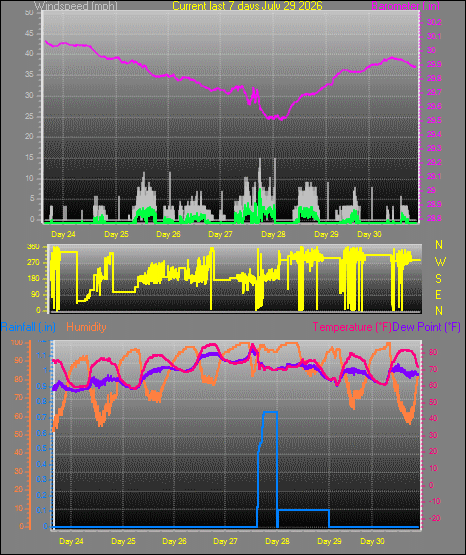Screen dimensions: 466x555
Task: Click the '70' orange humidity axis value
Action: pyautogui.click(x=18, y=397)
